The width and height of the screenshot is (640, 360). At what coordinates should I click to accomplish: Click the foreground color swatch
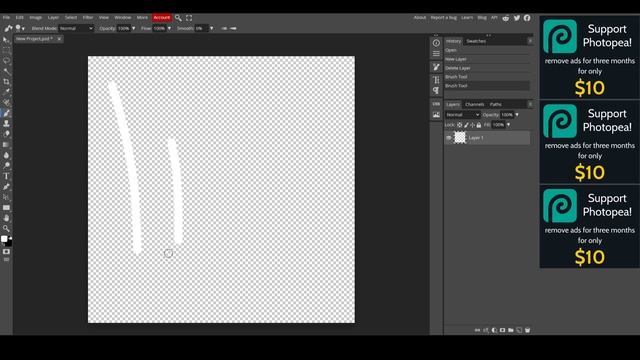coord(4,239)
